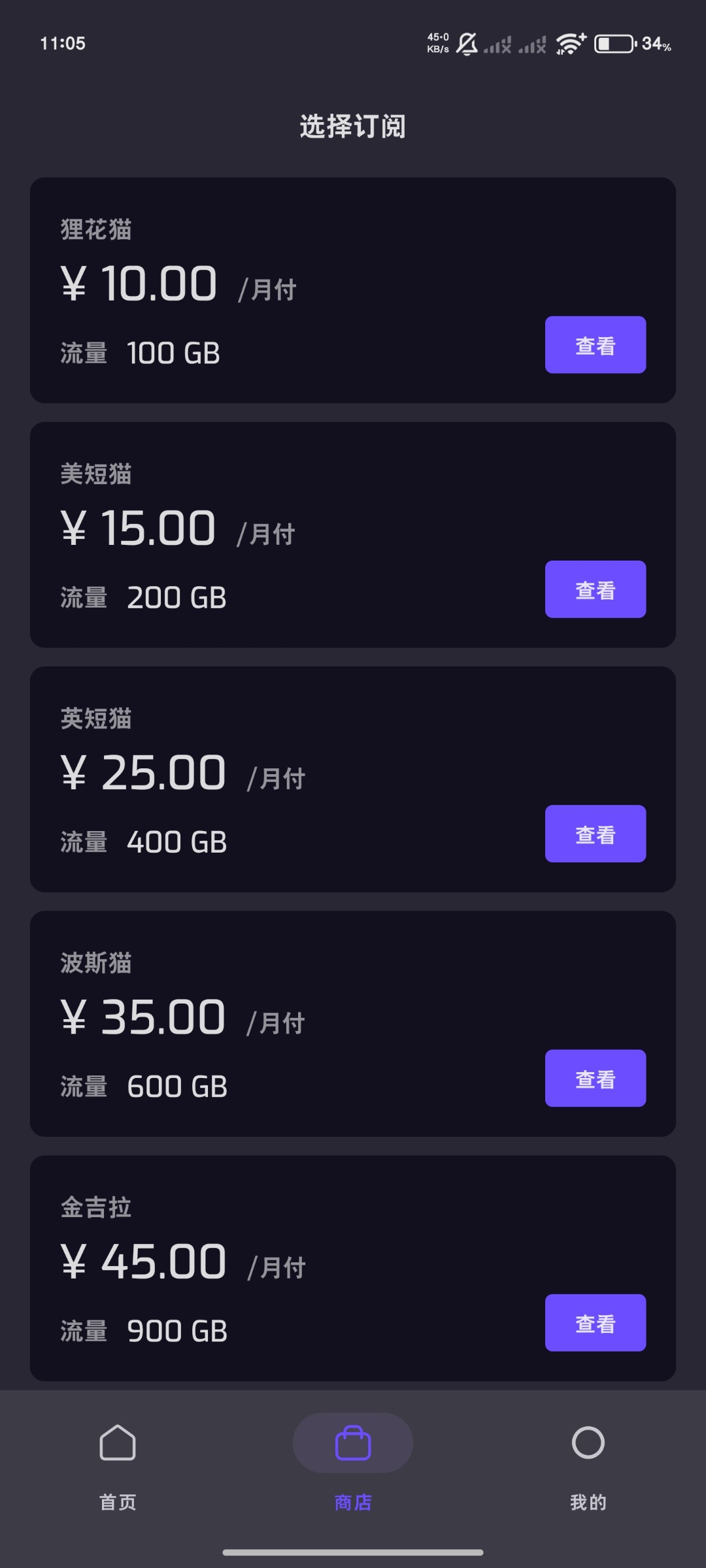
Task: View the 波斯猫 ¥35.00 plan
Action: click(595, 1078)
